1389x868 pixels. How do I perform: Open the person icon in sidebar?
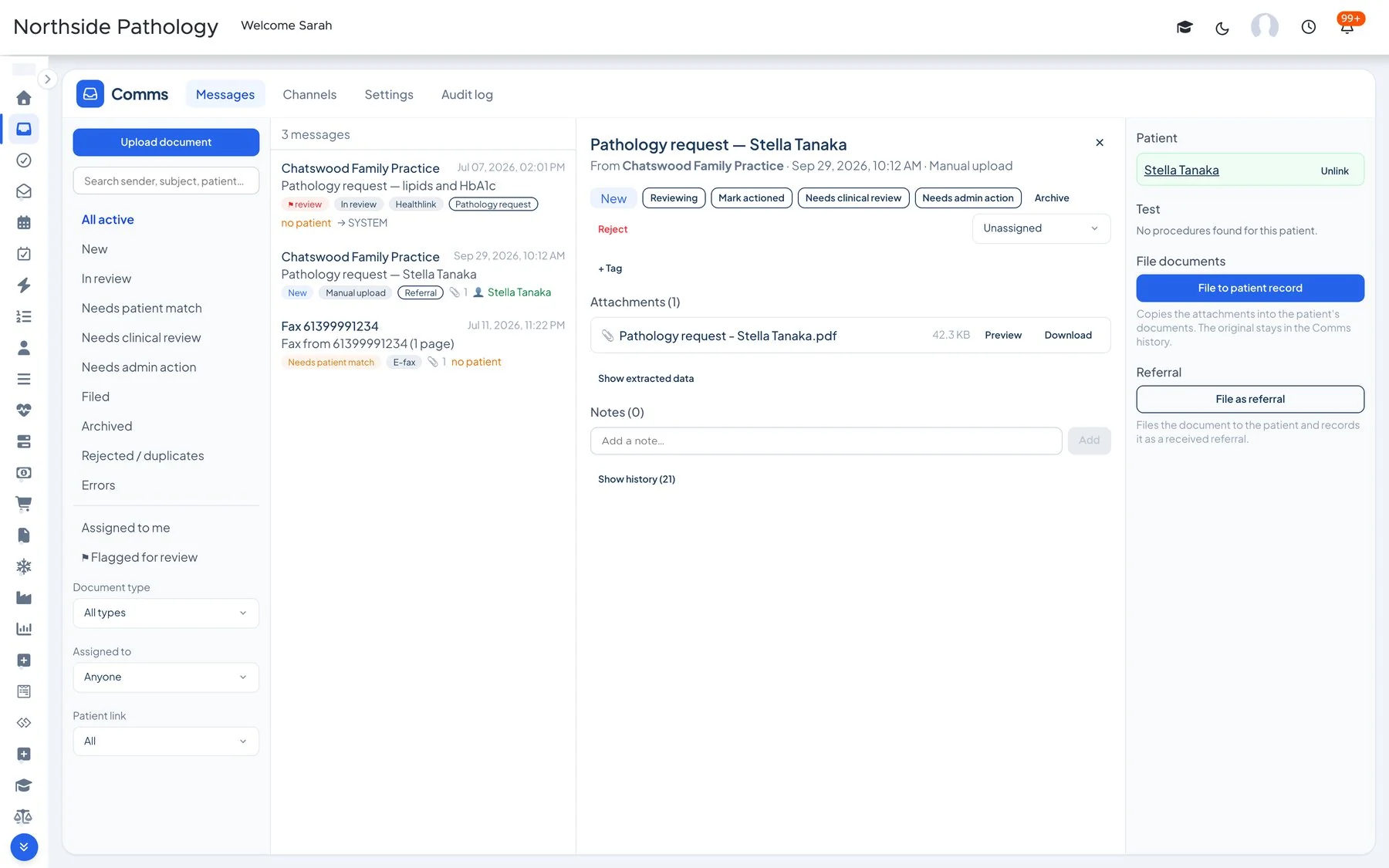pos(24,348)
